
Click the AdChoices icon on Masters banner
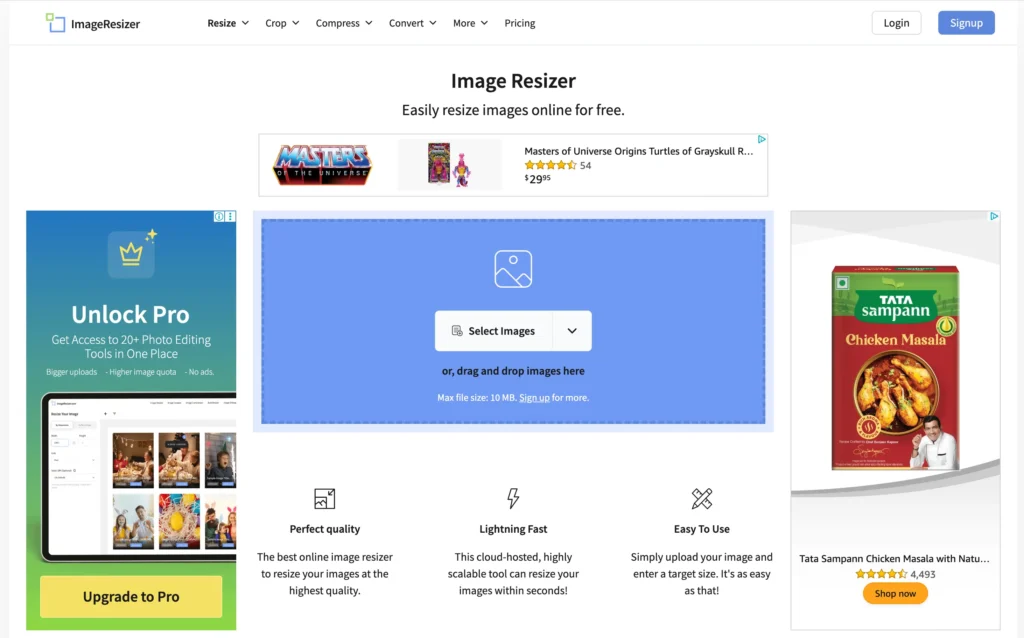click(x=761, y=139)
